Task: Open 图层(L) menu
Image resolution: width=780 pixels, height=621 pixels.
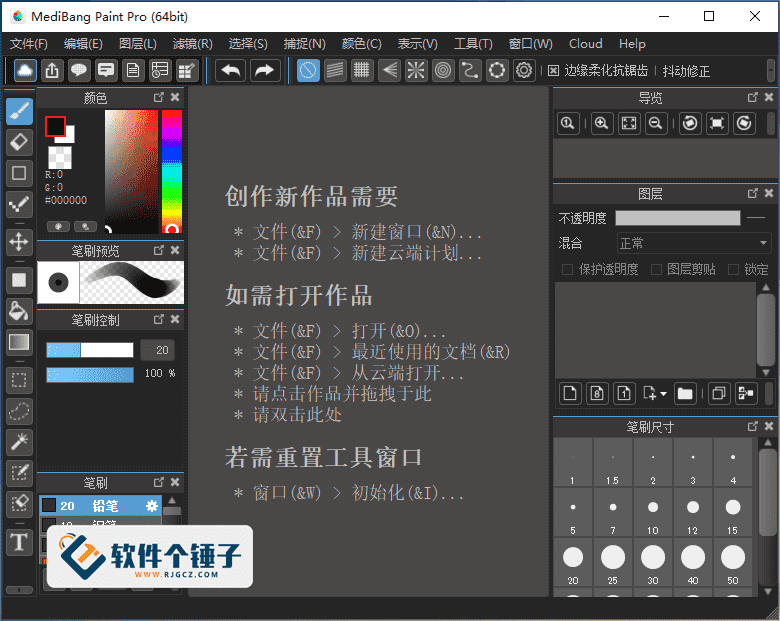Action: click(x=138, y=44)
